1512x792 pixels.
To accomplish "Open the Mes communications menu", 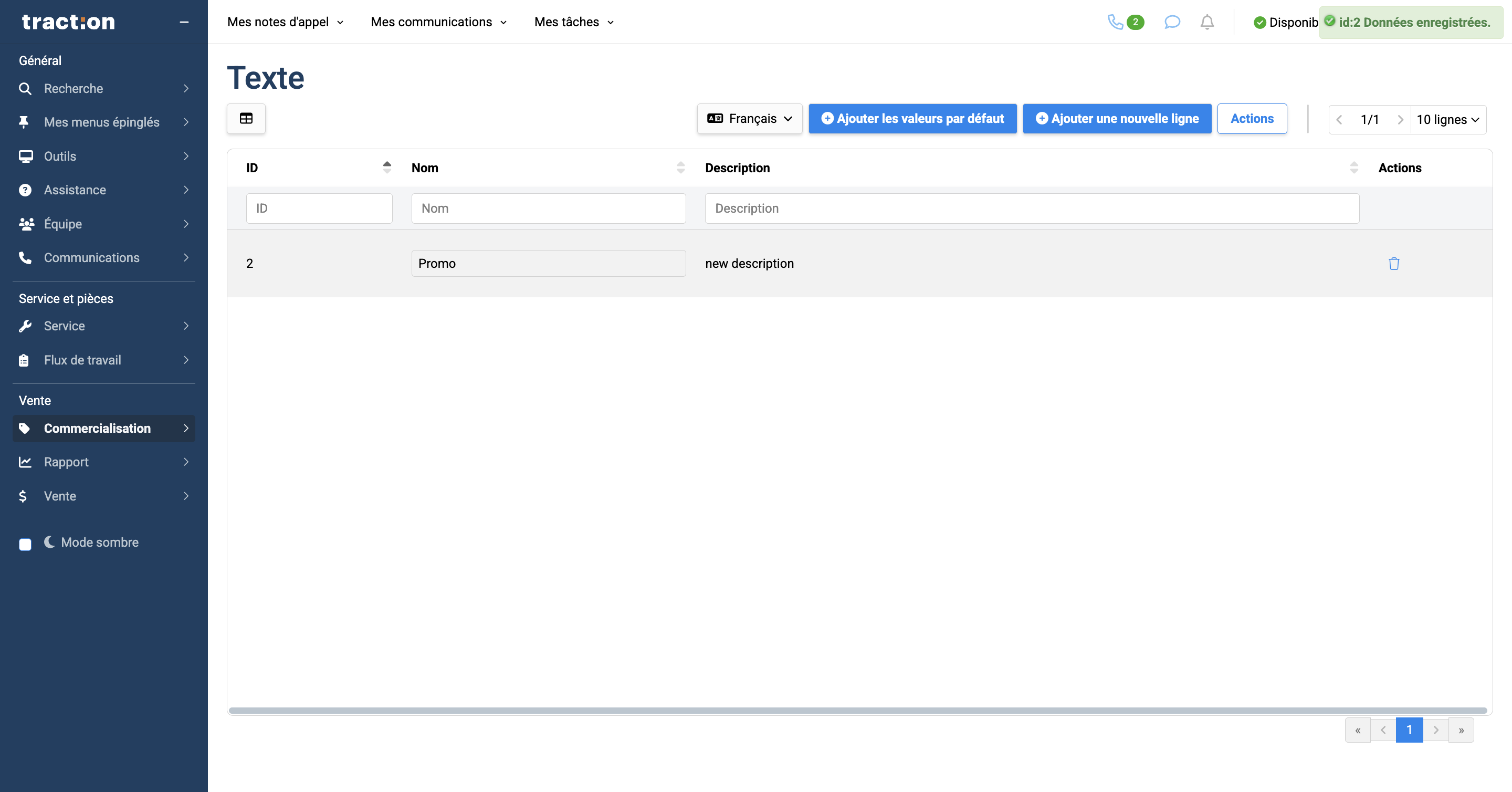I will 438,22.
